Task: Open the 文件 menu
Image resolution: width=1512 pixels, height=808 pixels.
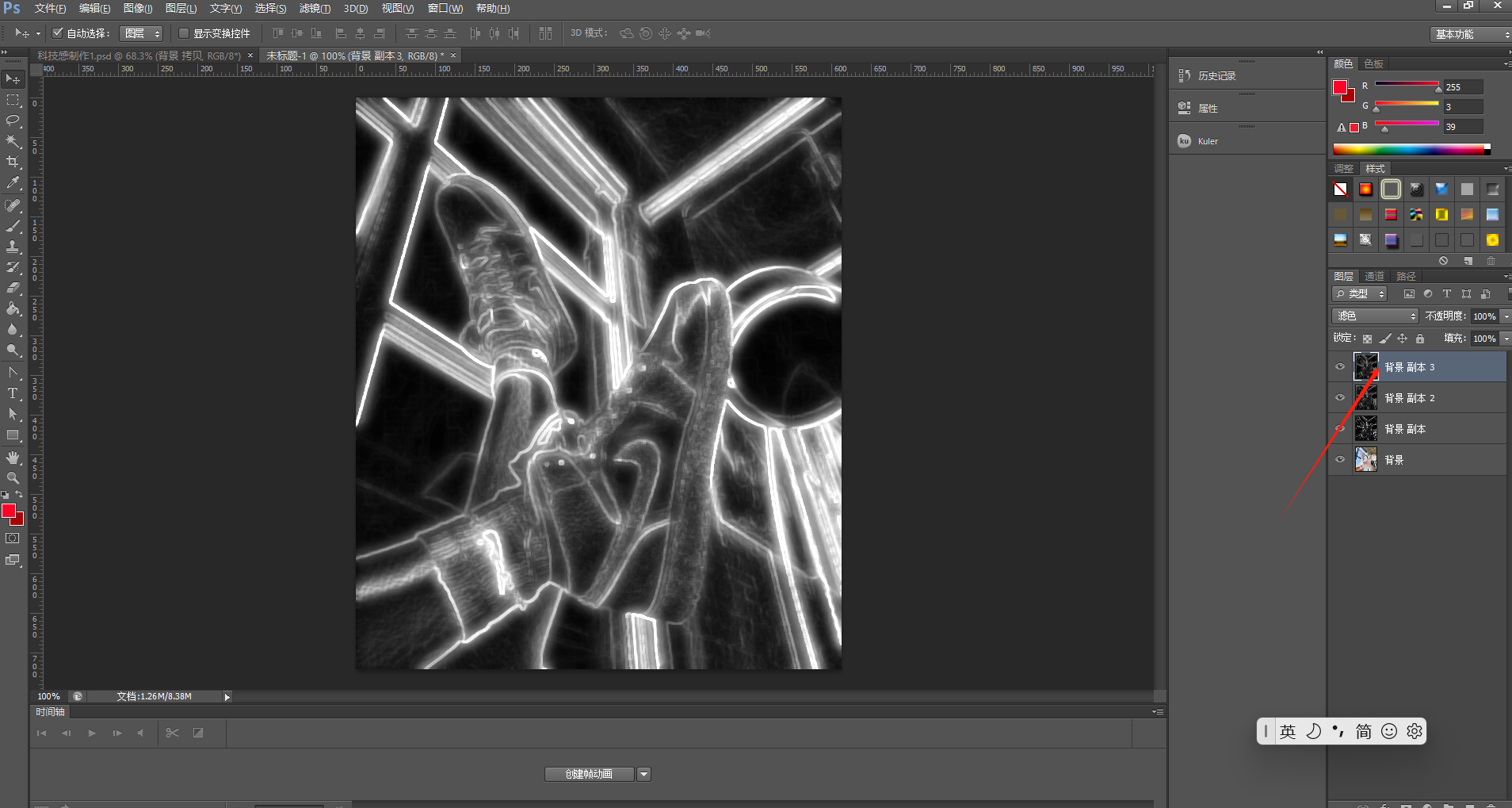Action: [50, 8]
